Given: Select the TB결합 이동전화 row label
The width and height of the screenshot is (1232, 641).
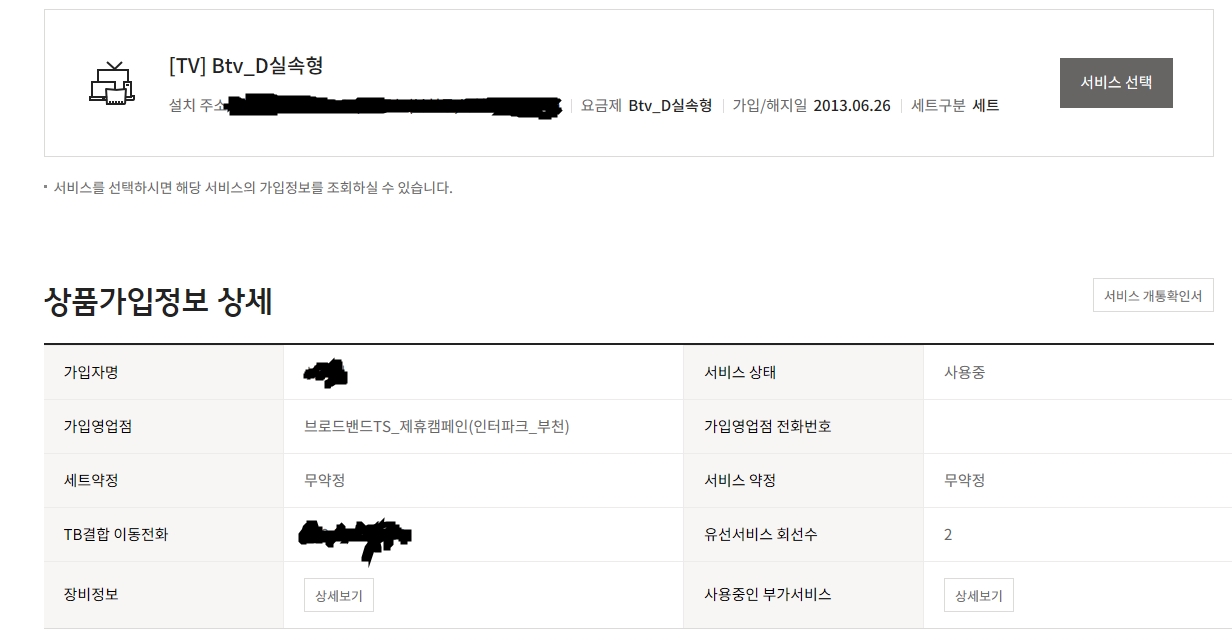Looking at the screenshot, I should pos(115,535).
